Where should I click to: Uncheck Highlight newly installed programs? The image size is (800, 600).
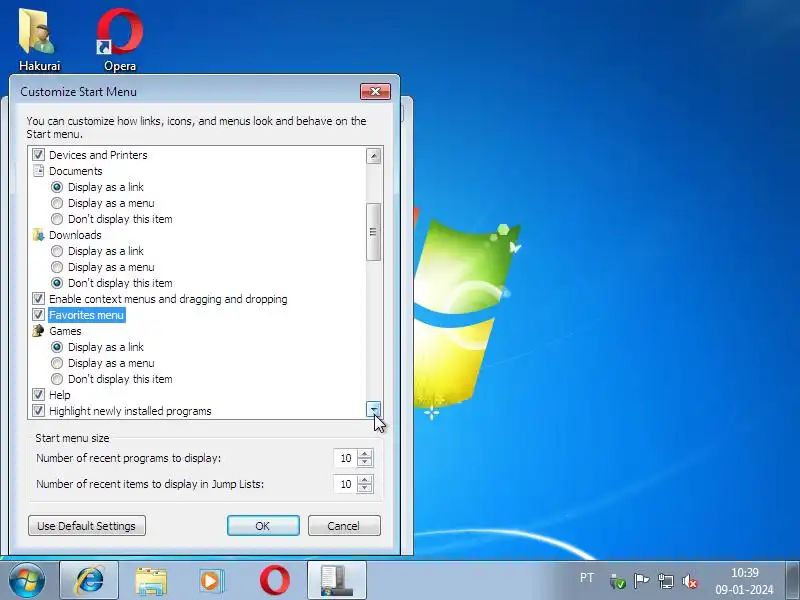click(38, 411)
